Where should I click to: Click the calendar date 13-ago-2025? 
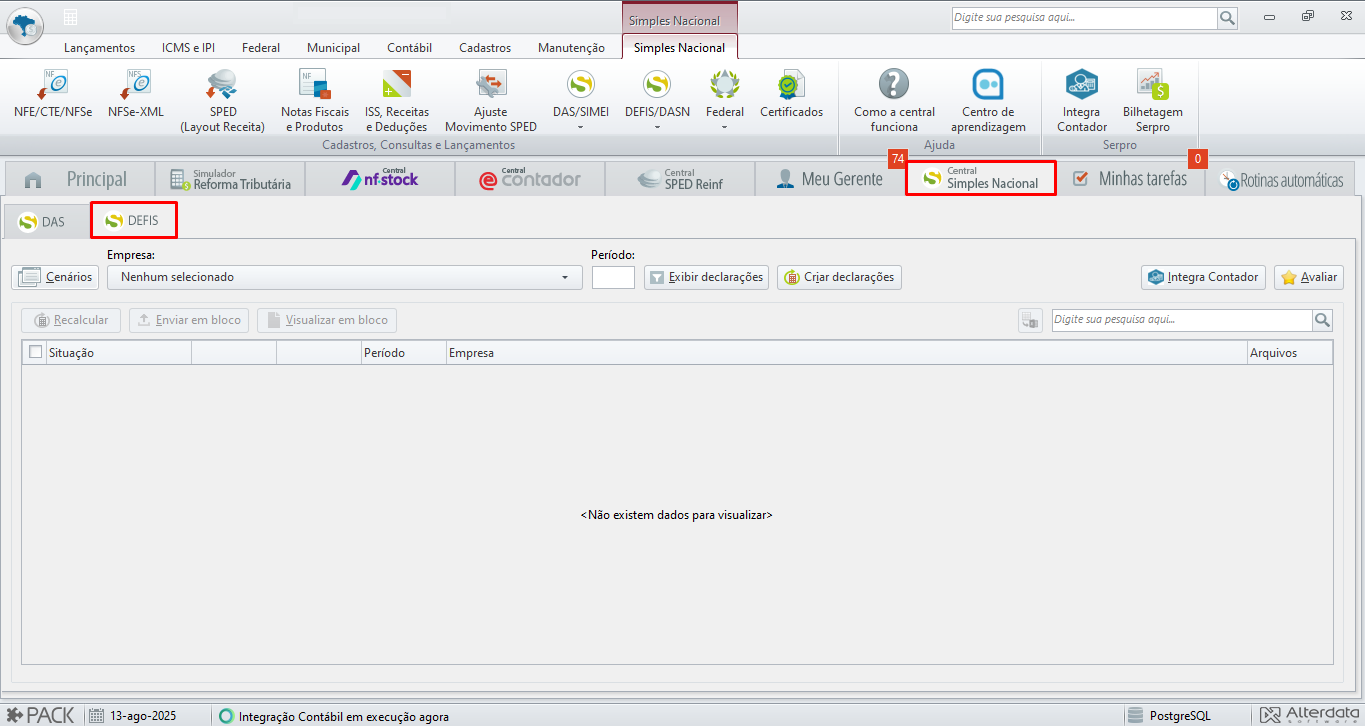[x=133, y=716]
